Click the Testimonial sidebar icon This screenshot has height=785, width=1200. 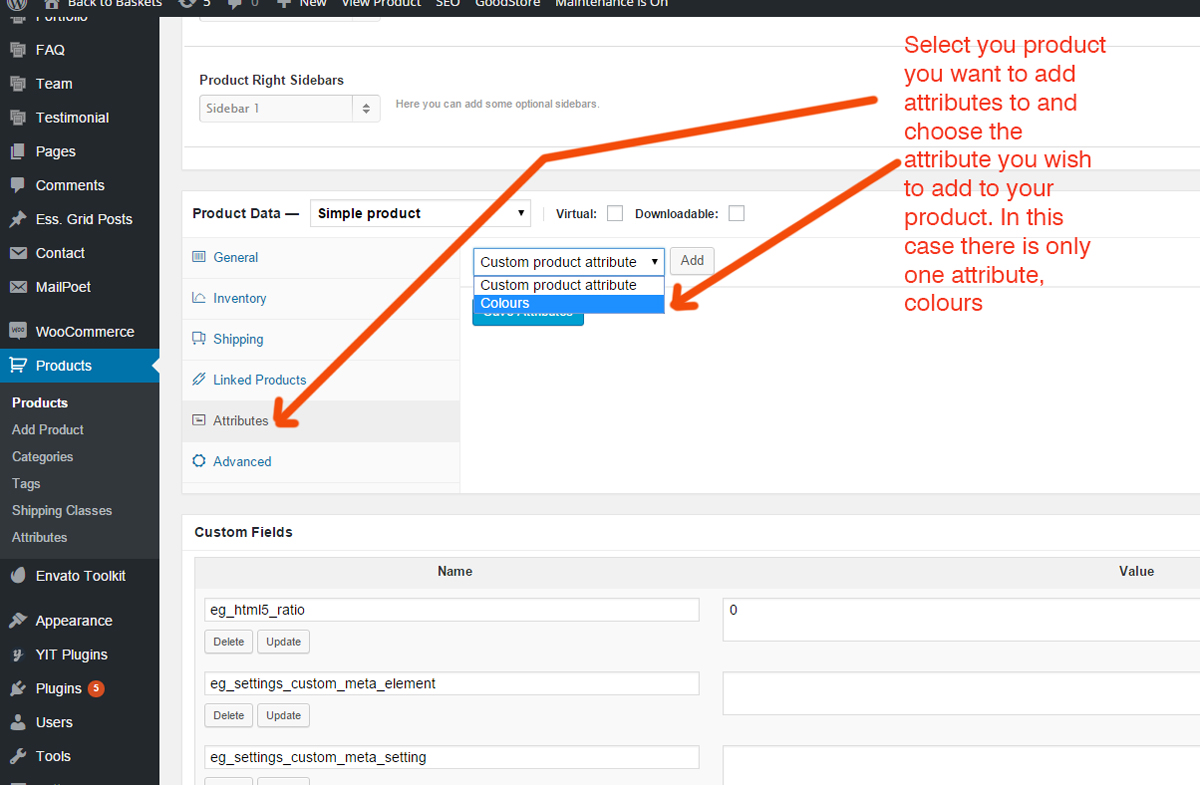pos(17,118)
